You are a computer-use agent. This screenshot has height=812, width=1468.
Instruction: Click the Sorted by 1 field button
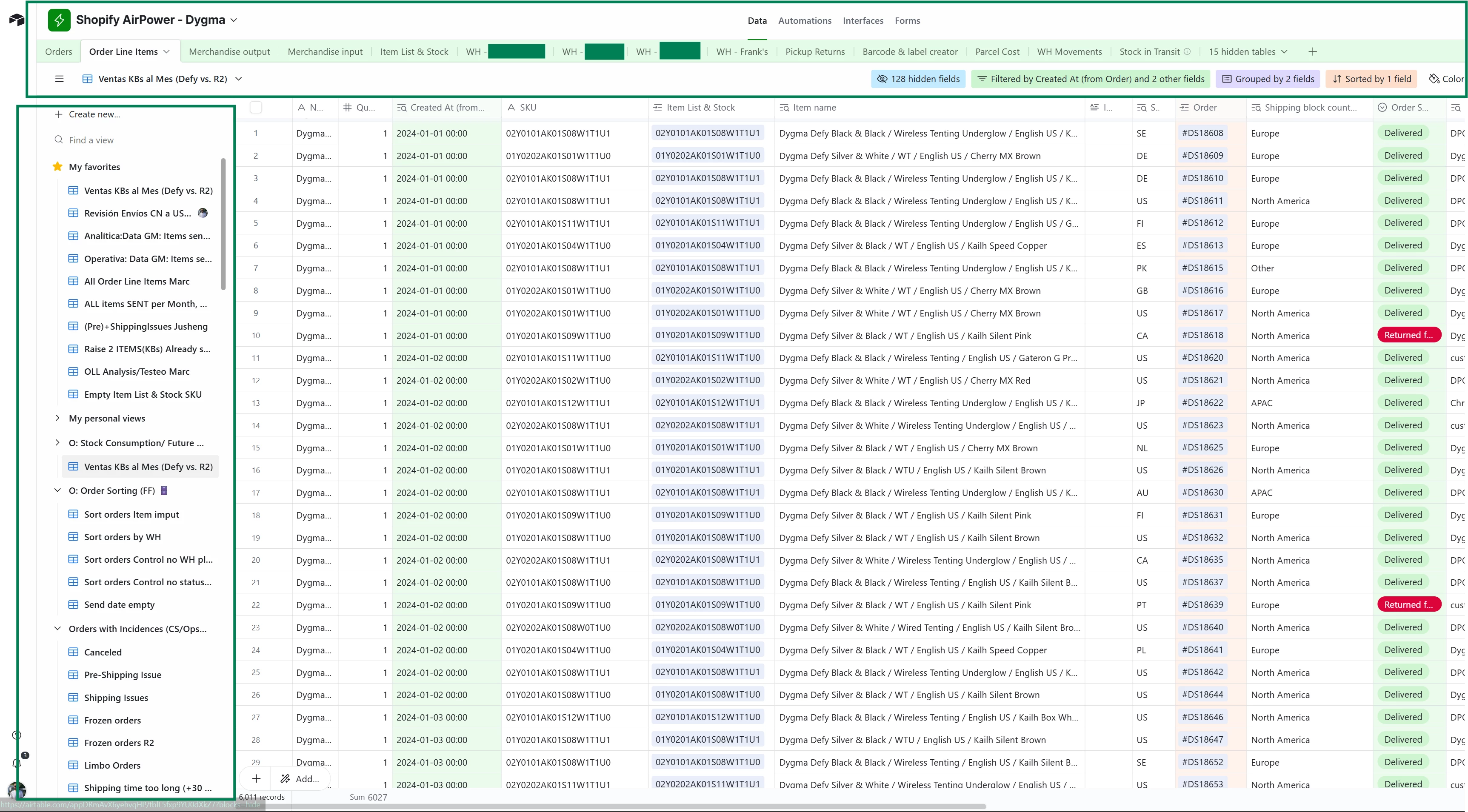[x=1372, y=79]
